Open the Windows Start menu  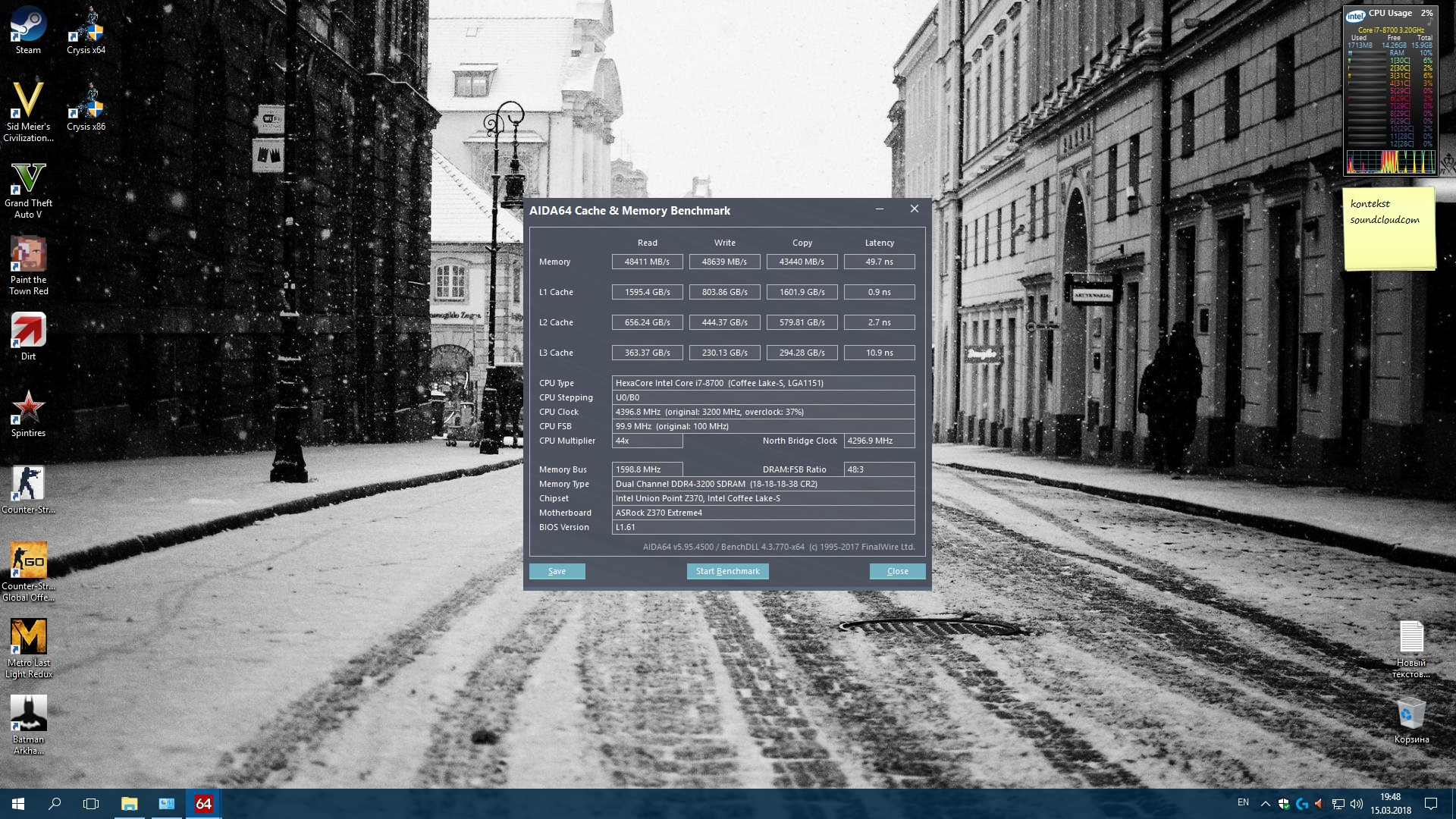coord(18,804)
